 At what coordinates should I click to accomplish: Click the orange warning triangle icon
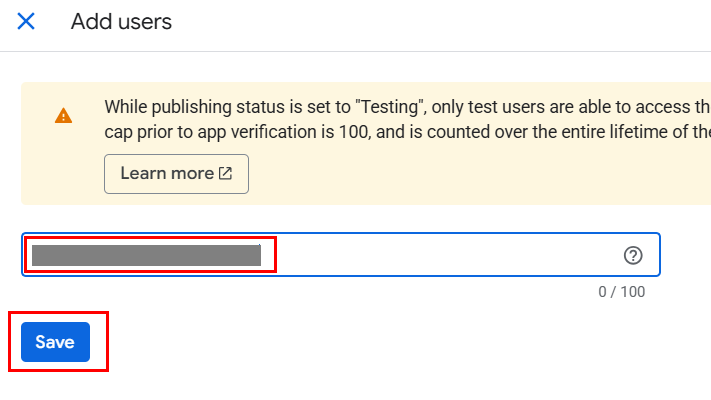point(63,116)
